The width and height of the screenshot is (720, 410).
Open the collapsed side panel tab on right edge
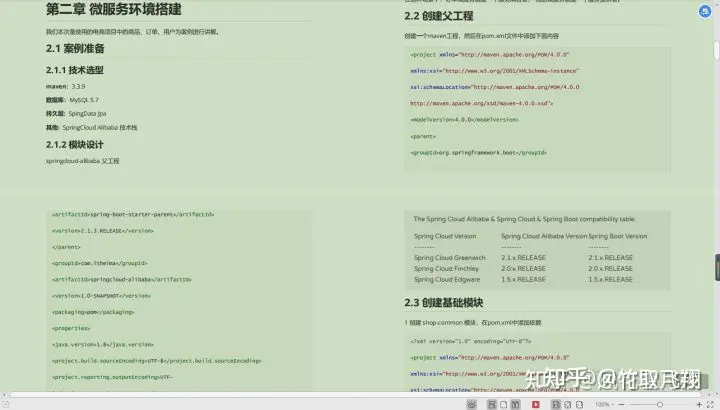pos(717,267)
